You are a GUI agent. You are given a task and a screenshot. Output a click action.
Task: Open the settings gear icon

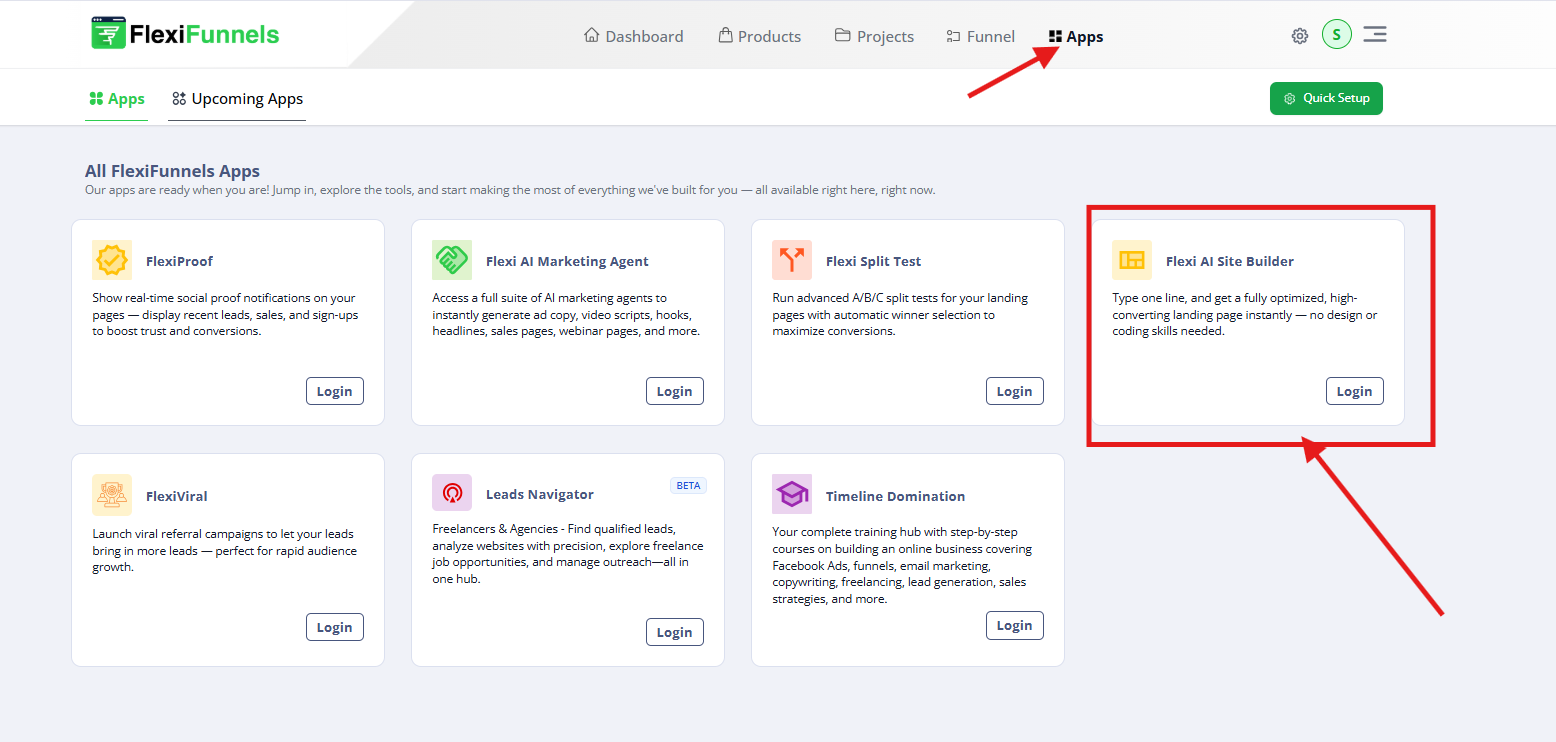pos(1300,36)
